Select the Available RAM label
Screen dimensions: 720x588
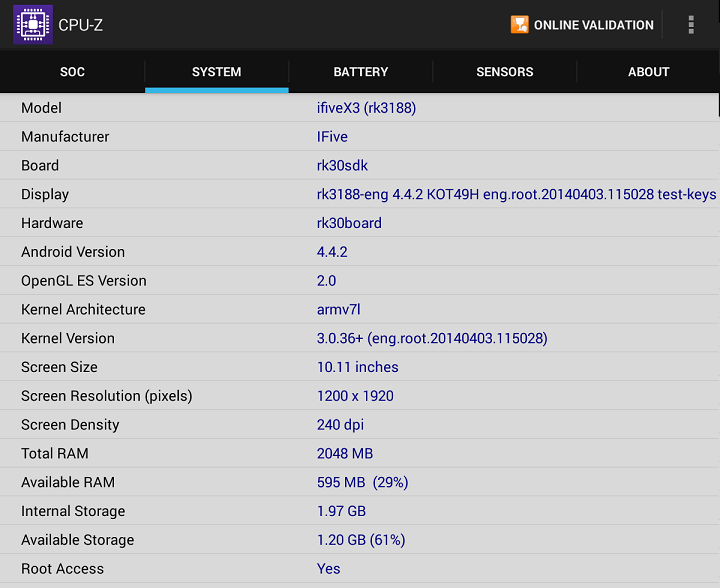[x=68, y=482]
